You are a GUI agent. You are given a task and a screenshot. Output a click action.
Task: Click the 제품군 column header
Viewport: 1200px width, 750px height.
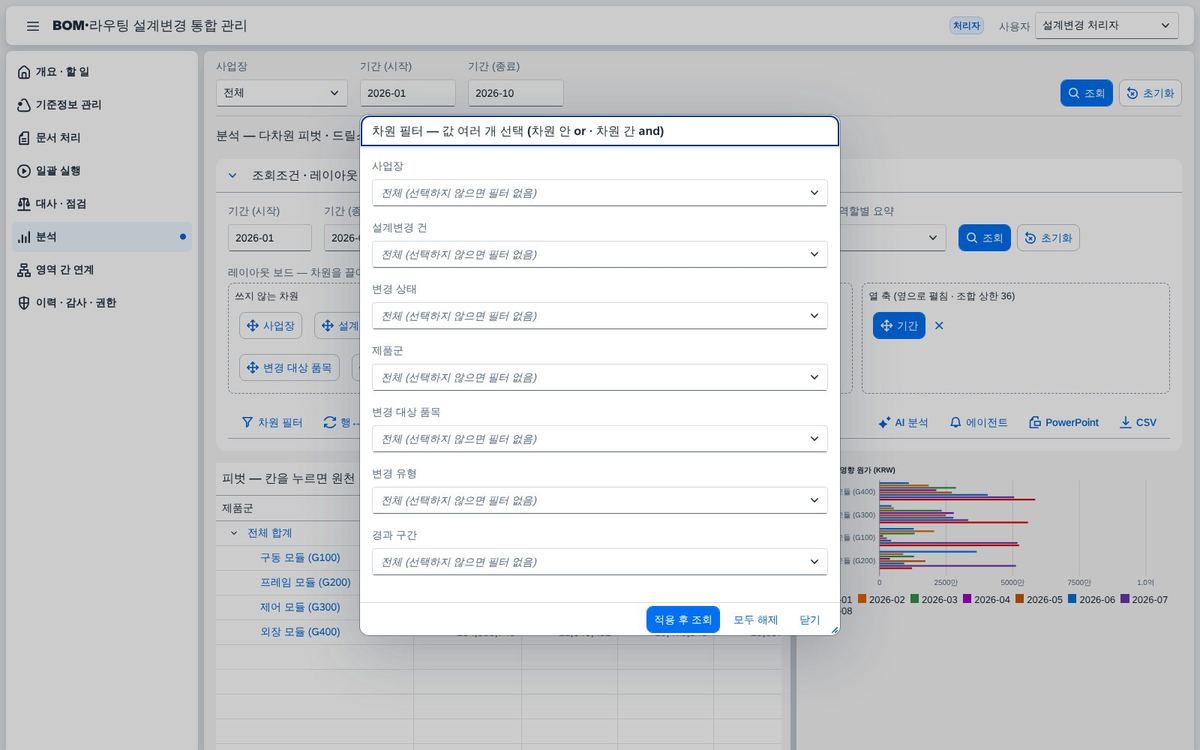pyautogui.click(x=238, y=508)
